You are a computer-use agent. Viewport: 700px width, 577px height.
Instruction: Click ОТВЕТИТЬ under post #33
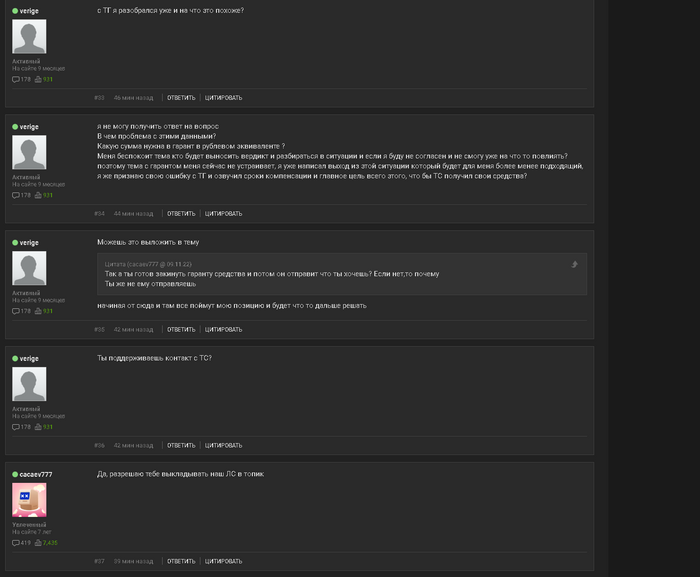(x=181, y=98)
